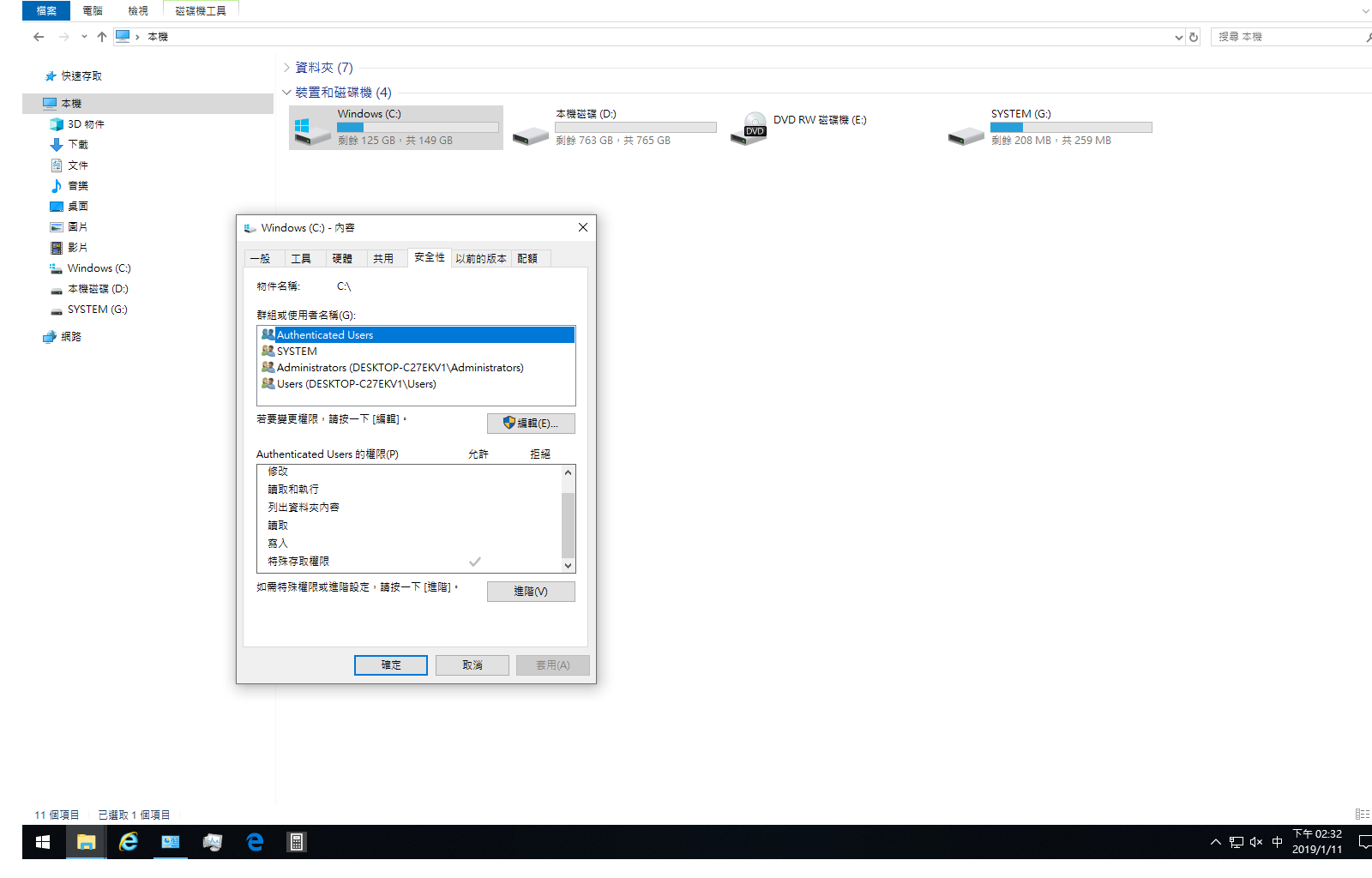Open the 檔案 ribbon tab

pos(46,10)
